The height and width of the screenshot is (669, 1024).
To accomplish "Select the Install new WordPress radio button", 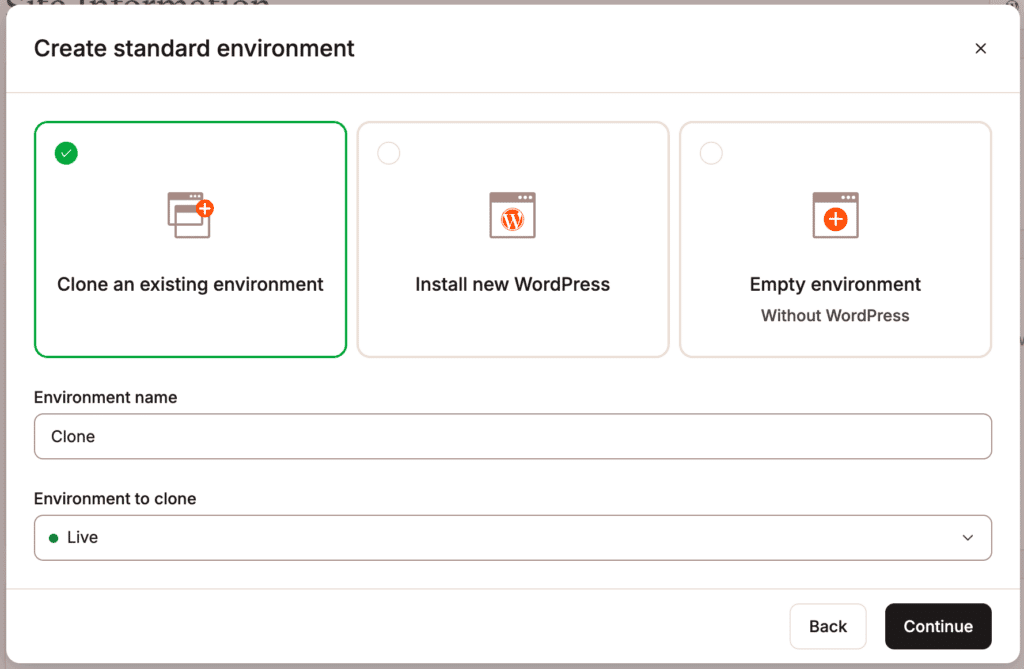I will 388,153.
